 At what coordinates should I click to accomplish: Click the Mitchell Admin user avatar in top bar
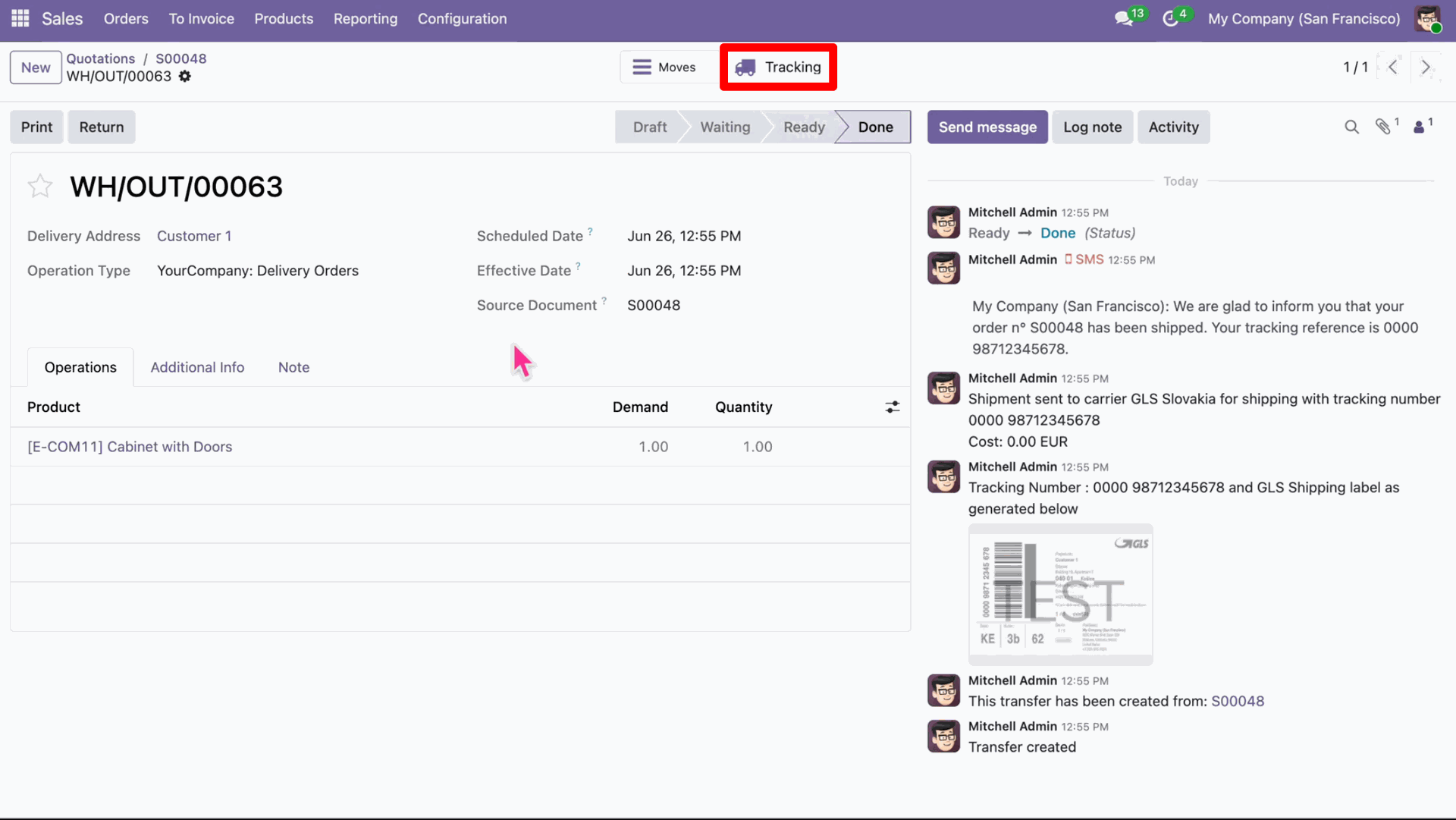[1427, 18]
